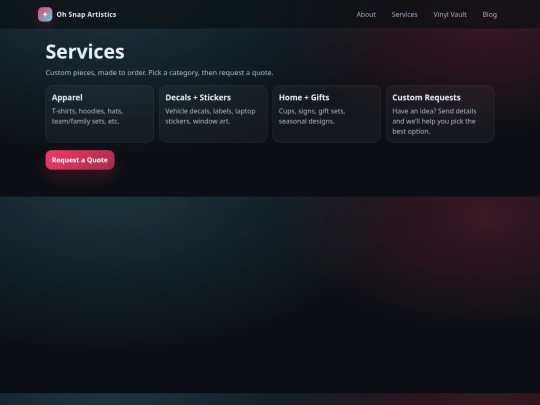Viewport: 540px width, 405px height.
Task: Click 'T-shirts, hoodies, hats' description text
Action: coord(87,116)
